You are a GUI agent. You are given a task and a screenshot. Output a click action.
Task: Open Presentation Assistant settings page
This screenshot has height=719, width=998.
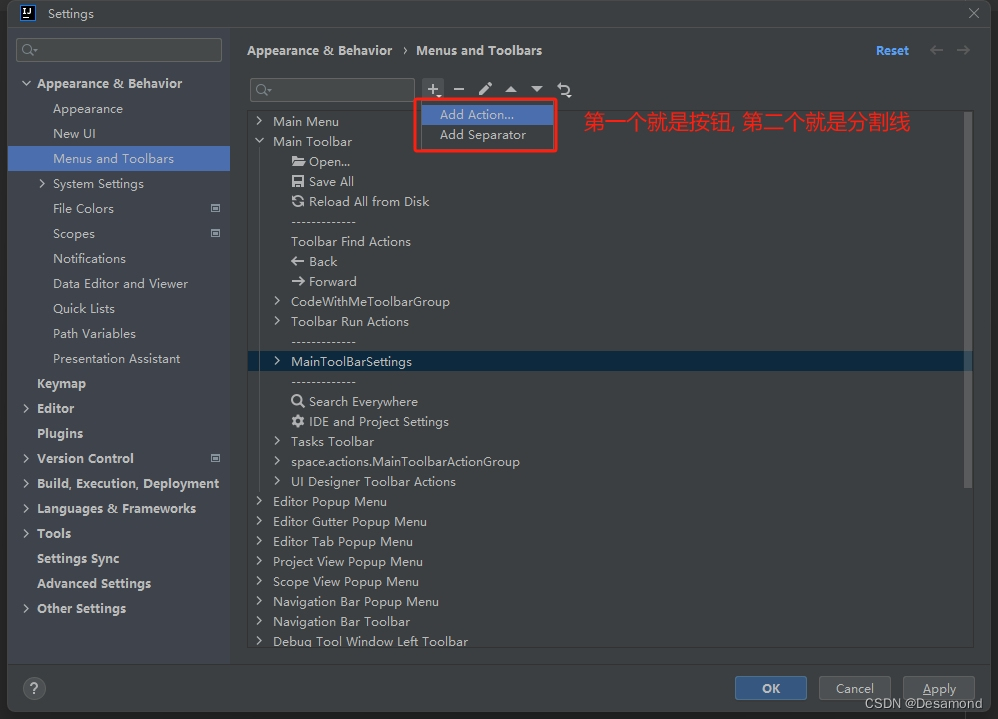click(116, 358)
